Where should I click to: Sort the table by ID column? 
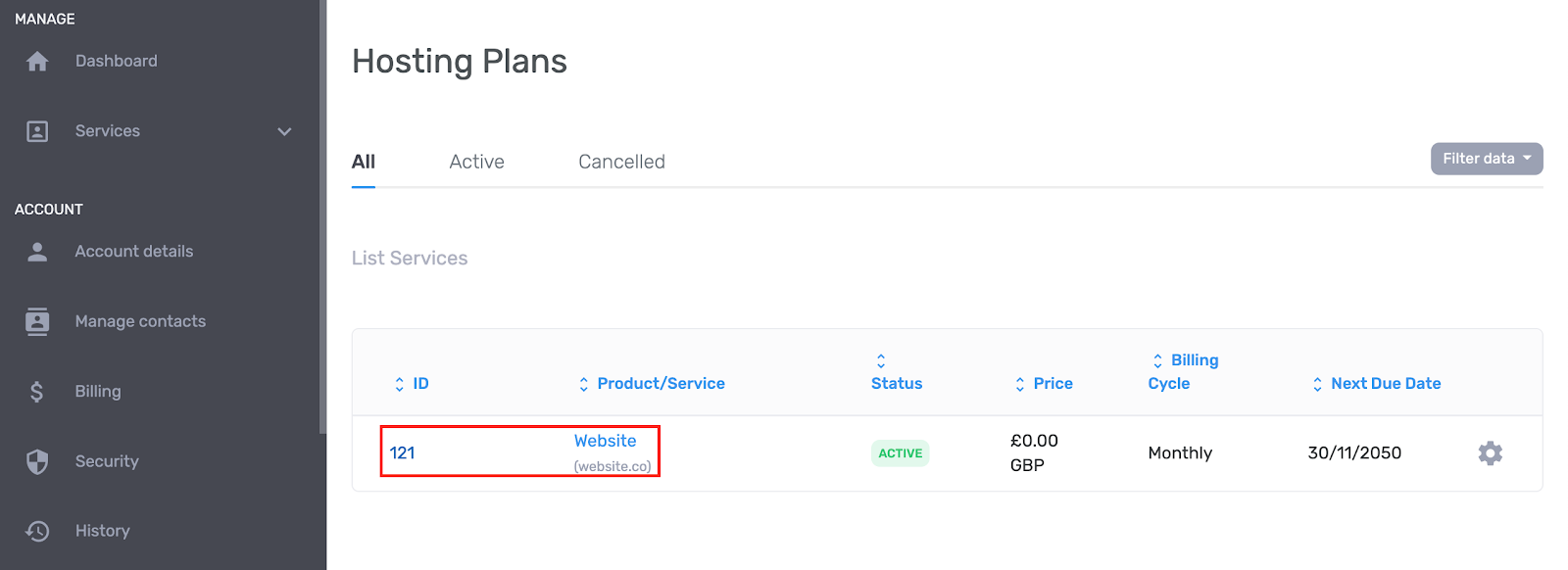coord(412,384)
